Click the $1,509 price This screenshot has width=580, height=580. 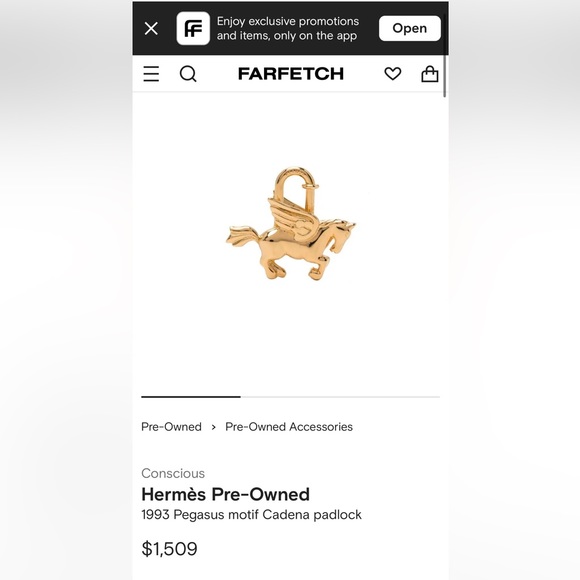coord(169,549)
